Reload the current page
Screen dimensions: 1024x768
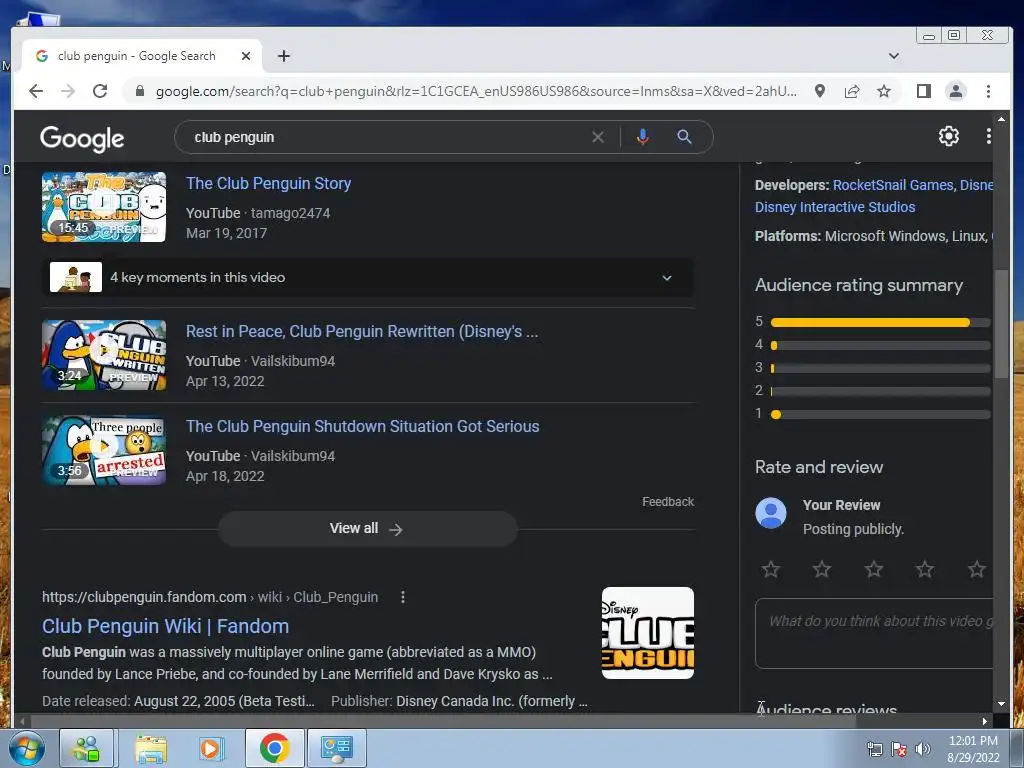tap(100, 91)
